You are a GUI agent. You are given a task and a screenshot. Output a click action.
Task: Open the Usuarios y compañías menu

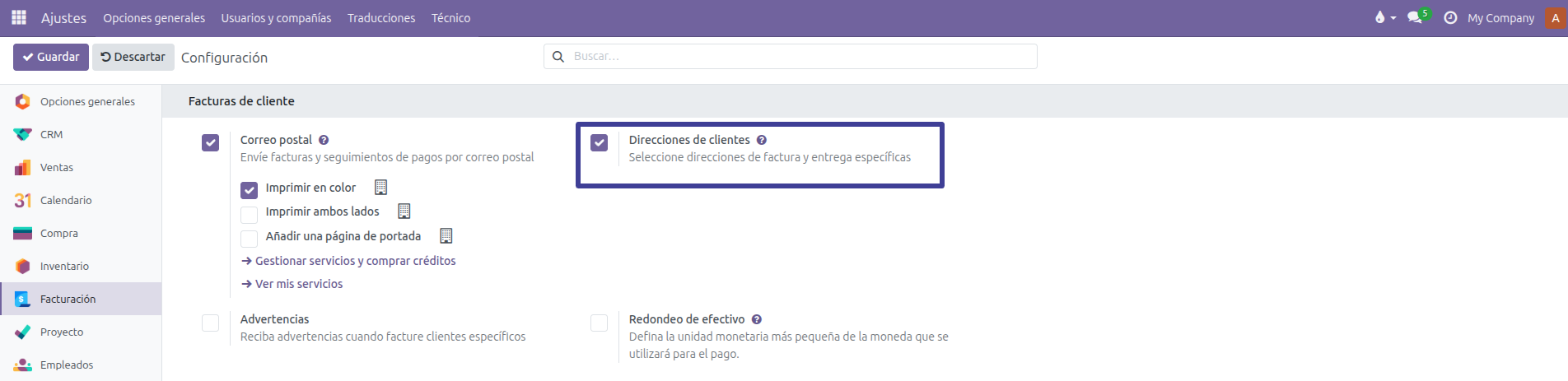[x=276, y=17]
